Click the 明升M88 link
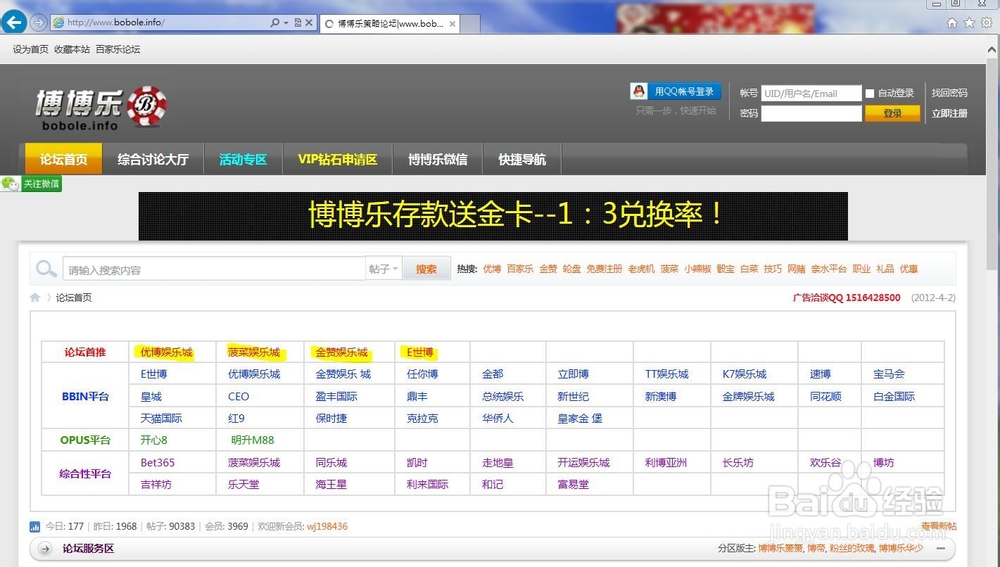The image size is (1000, 567). (x=253, y=440)
